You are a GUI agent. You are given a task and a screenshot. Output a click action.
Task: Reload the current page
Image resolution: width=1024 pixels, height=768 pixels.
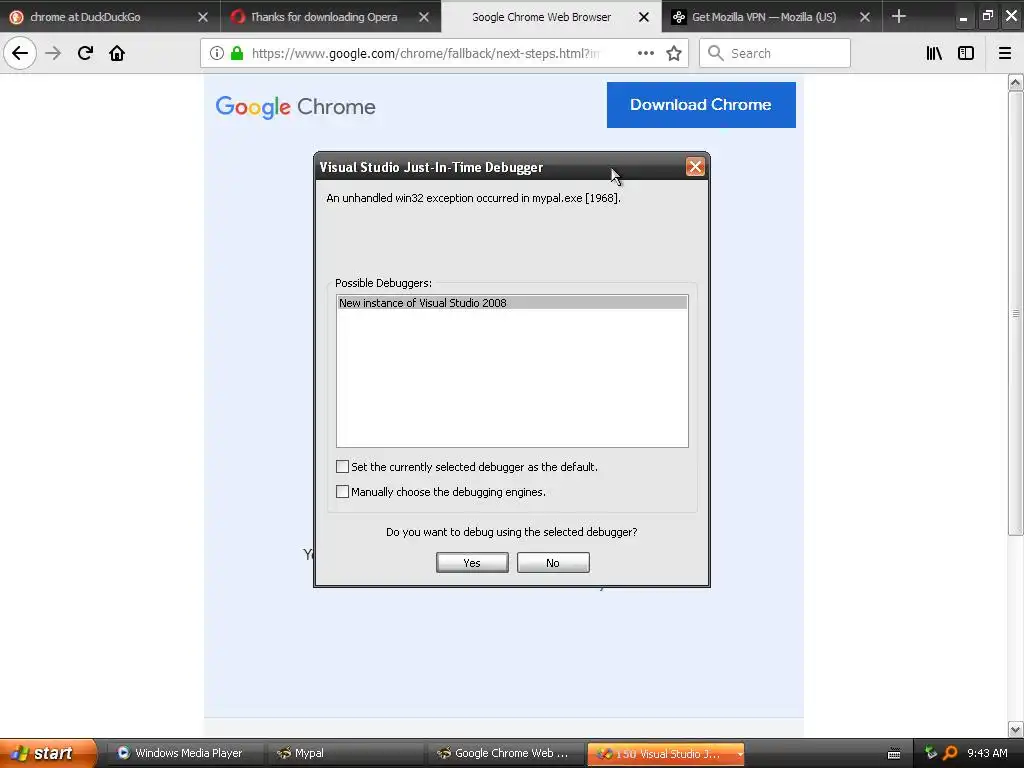(x=85, y=53)
